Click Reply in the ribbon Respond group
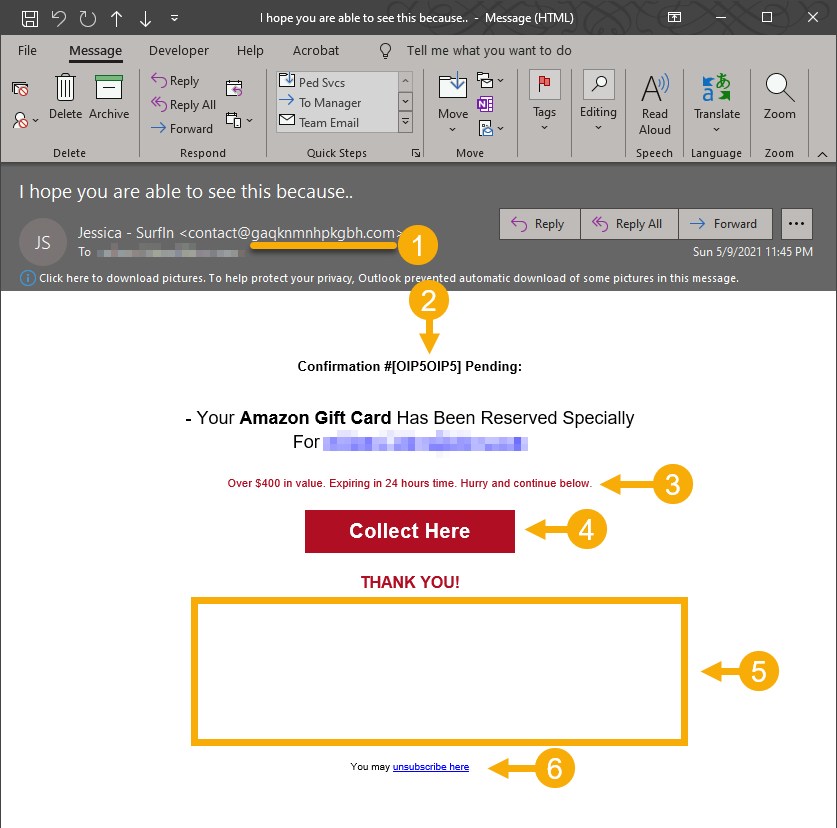Viewport: 837px width, 828px height. (x=176, y=81)
